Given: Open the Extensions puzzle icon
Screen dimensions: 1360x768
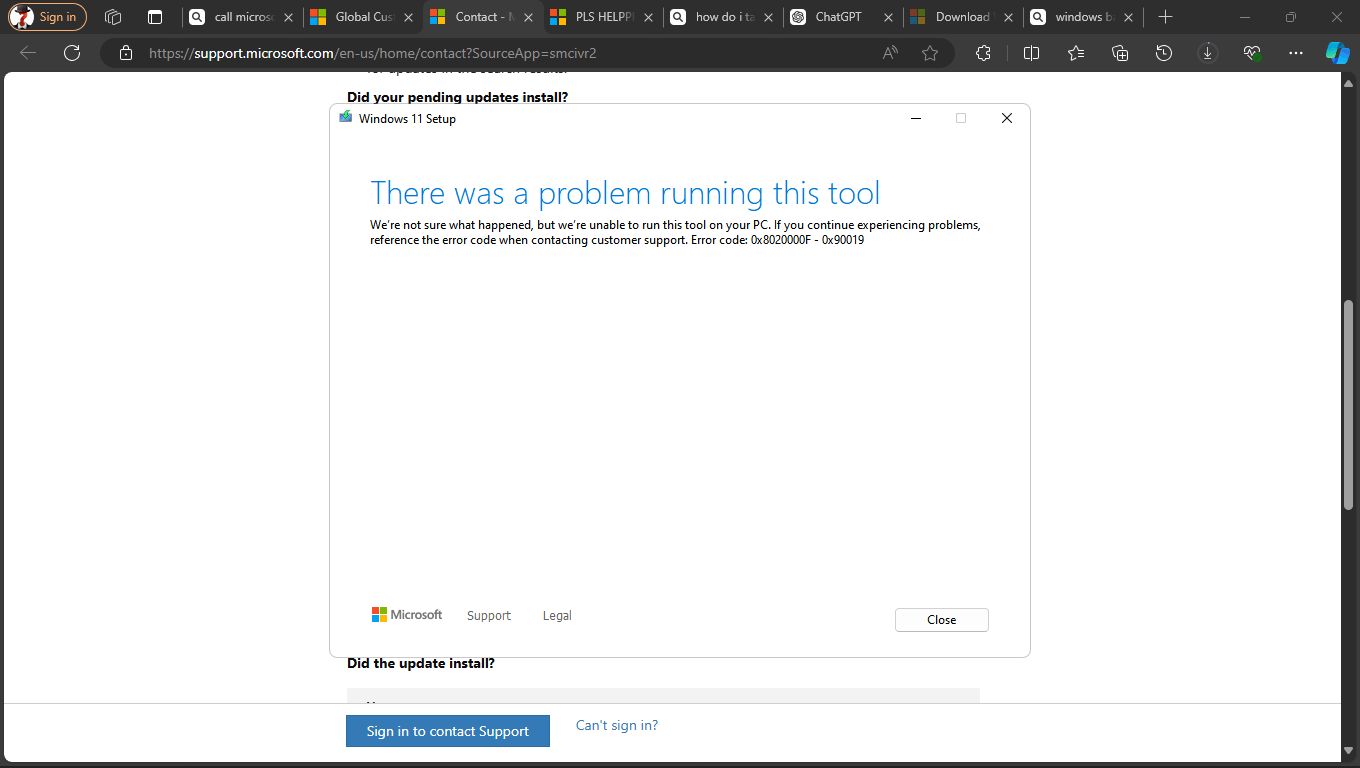Looking at the screenshot, I should (x=983, y=53).
